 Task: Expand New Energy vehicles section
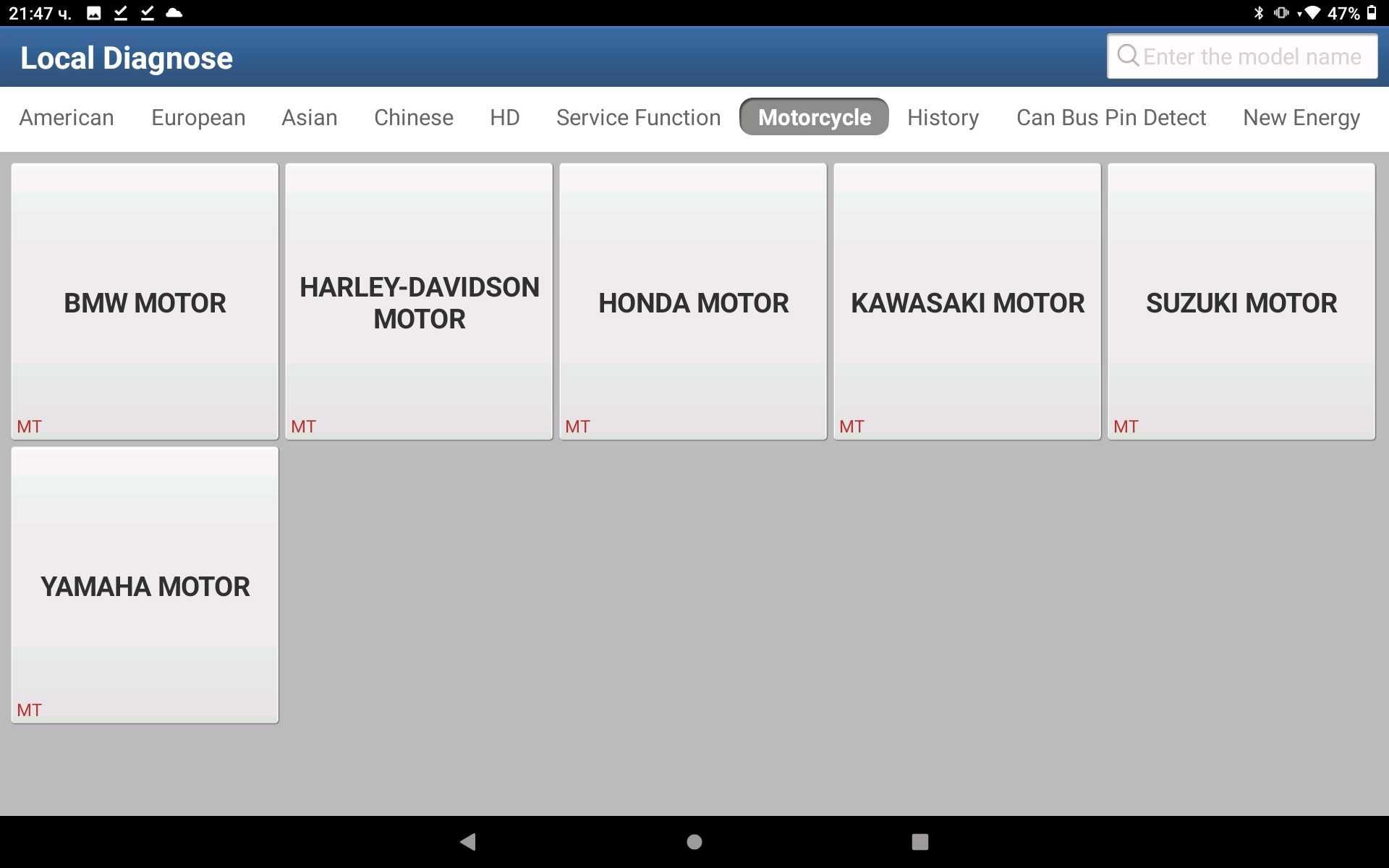pyautogui.click(x=1301, y=117)
